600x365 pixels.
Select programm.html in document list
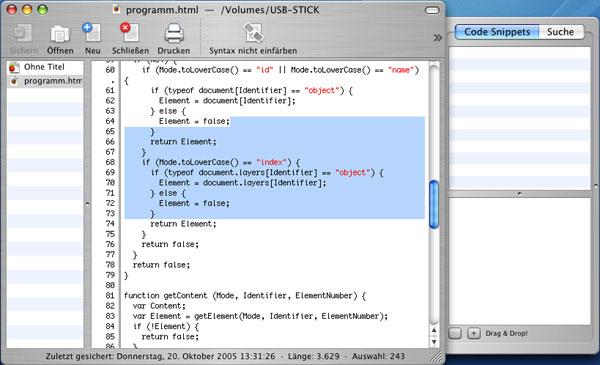click(x=45, y=81)
